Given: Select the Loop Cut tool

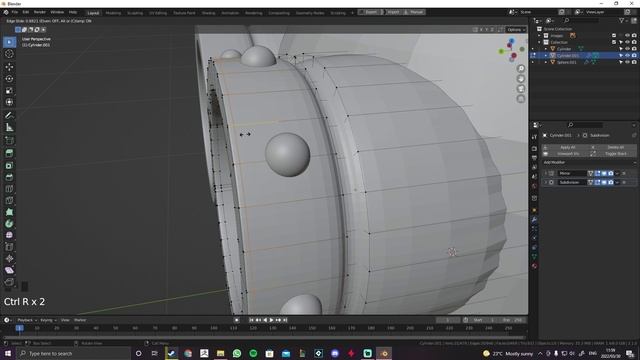Looking at the screenshot, I should [x=9, y=189].
